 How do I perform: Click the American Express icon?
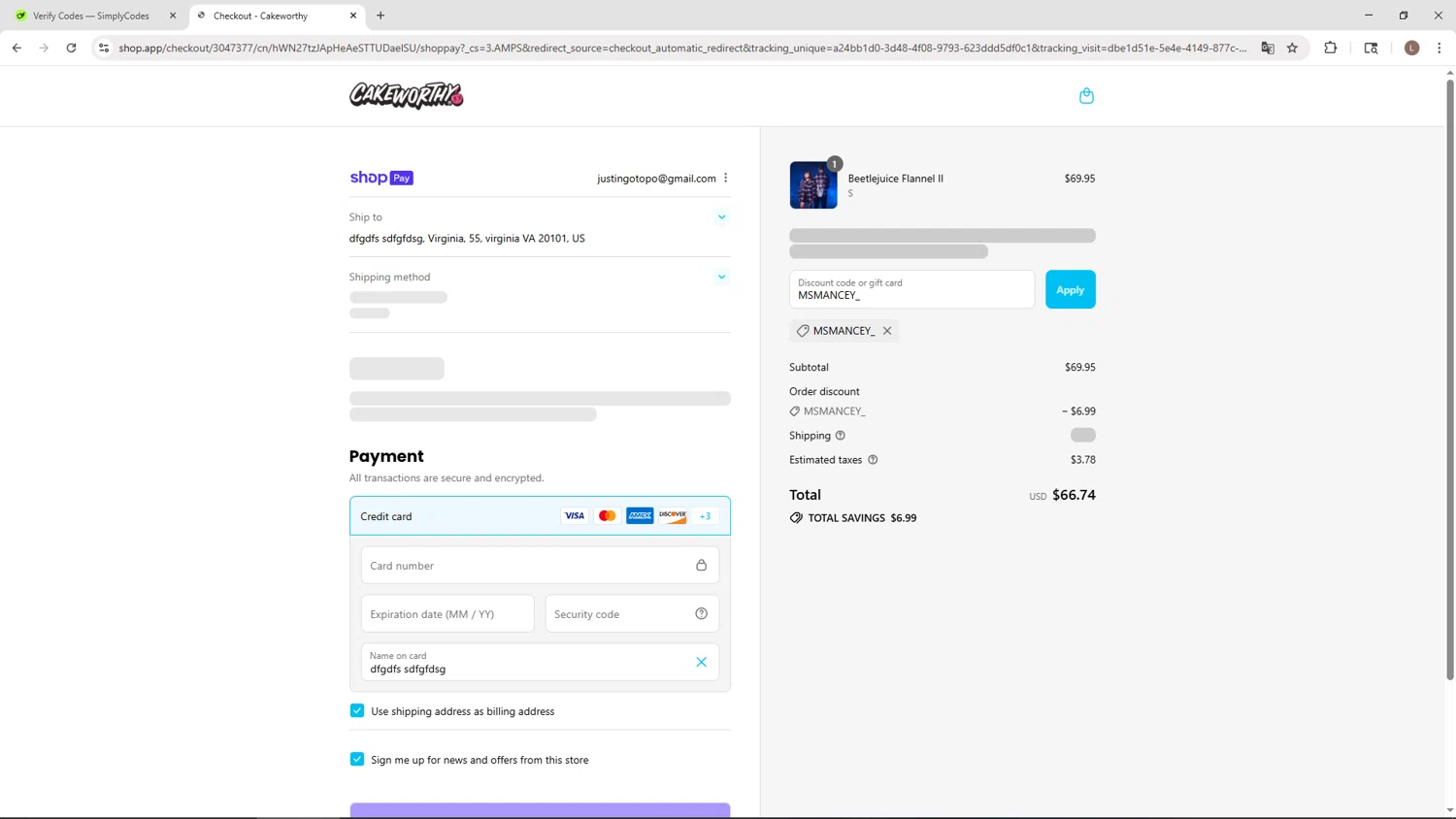(x=640, y=515)
